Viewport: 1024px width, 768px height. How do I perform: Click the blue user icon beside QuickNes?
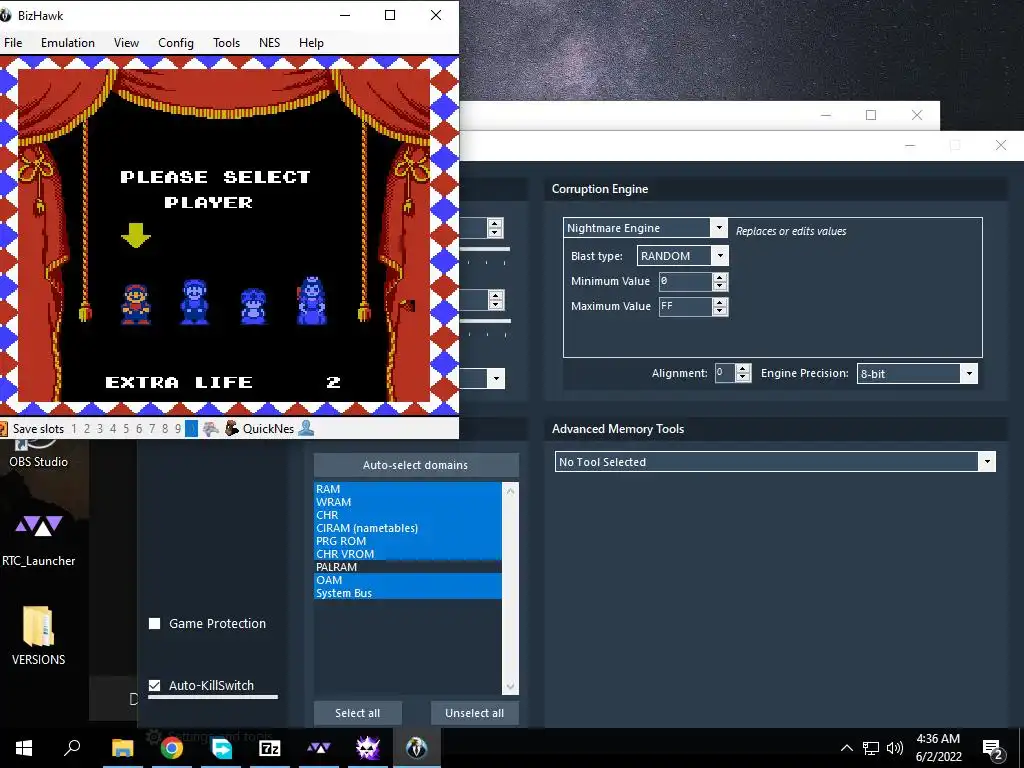306,428
